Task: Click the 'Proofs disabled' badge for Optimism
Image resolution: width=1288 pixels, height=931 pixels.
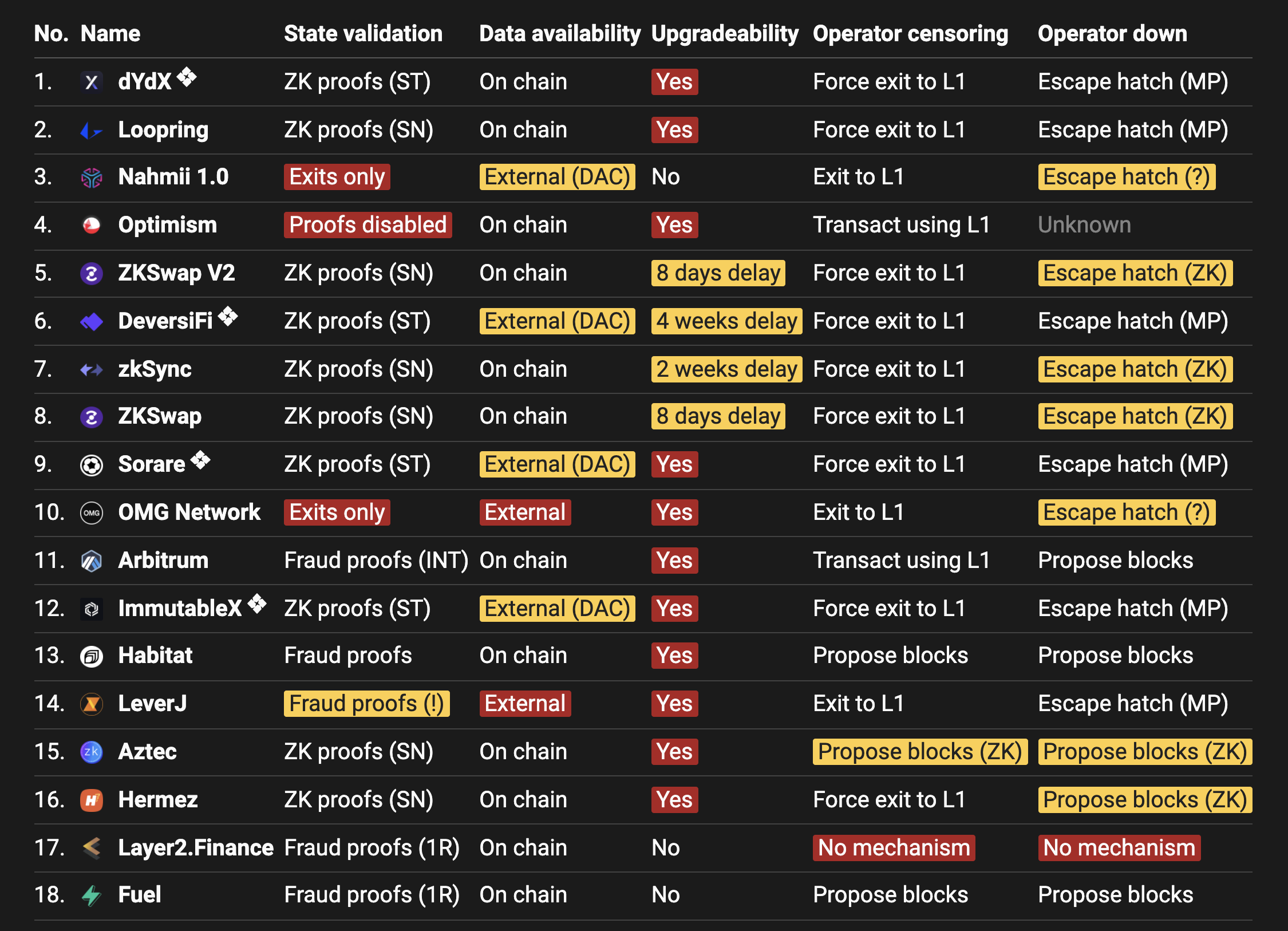Action: click(368, 225)
